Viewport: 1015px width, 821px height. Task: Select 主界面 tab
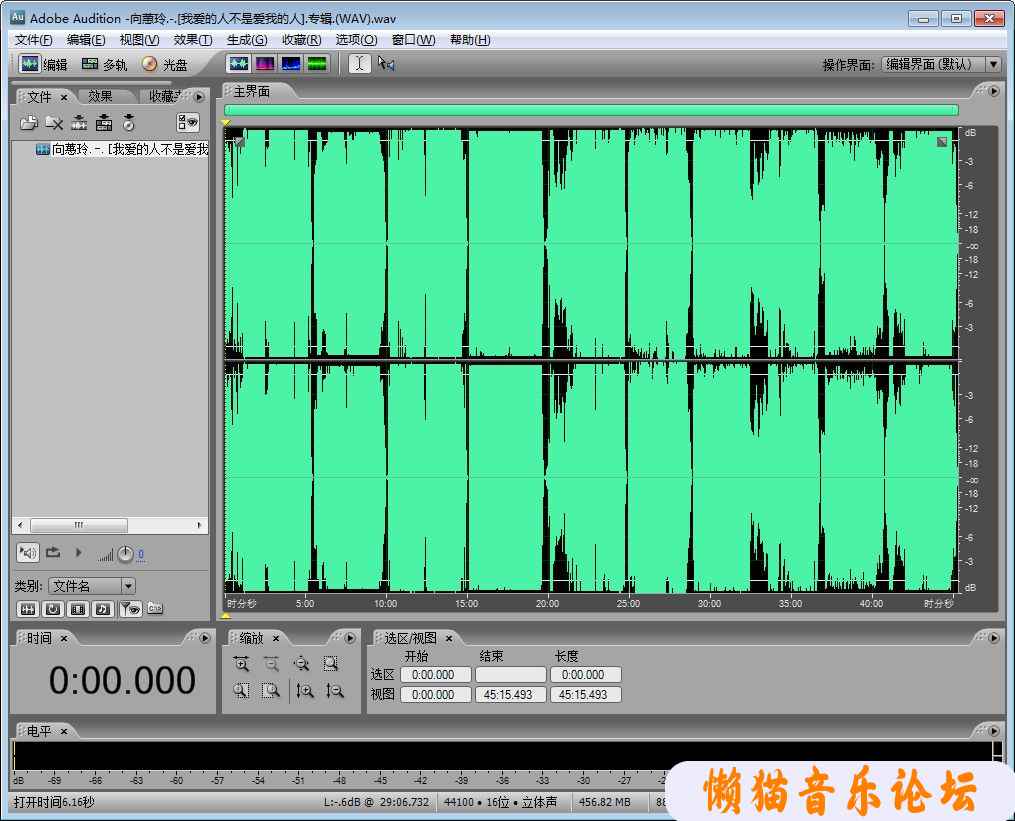pos(252,92)
